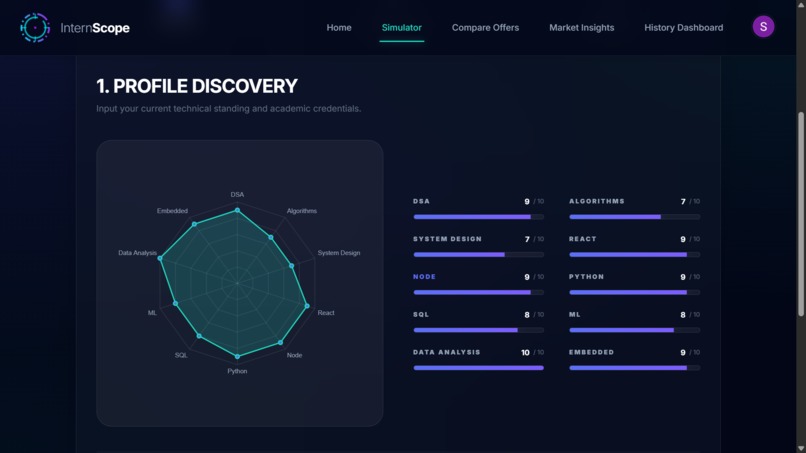The width and height of the screenshot is (806, 453).
Task: Adjust the ML skill slider
Action: click(x=634, y=330)
